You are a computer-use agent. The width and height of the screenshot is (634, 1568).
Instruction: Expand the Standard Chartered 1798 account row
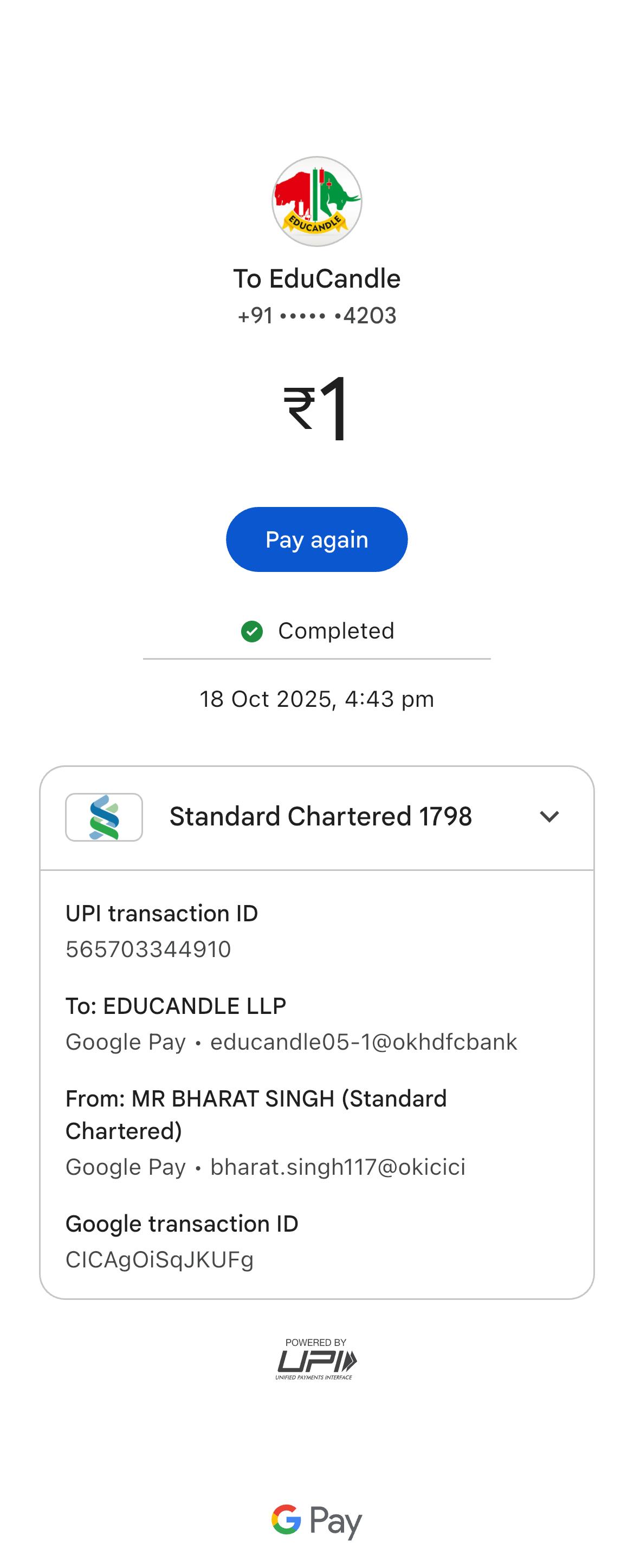tap(320, 817)
